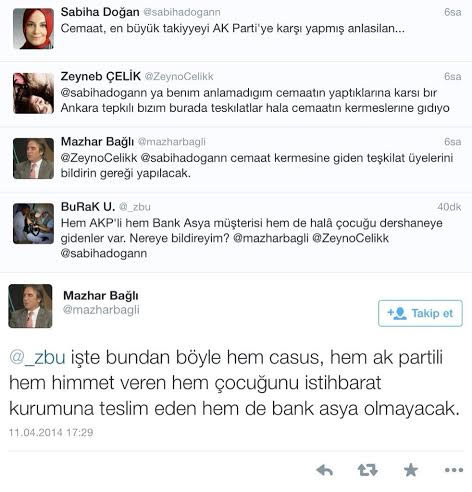
Task: Follow Mazhar Bağlı with Takip et button
Action: [420, 313]
